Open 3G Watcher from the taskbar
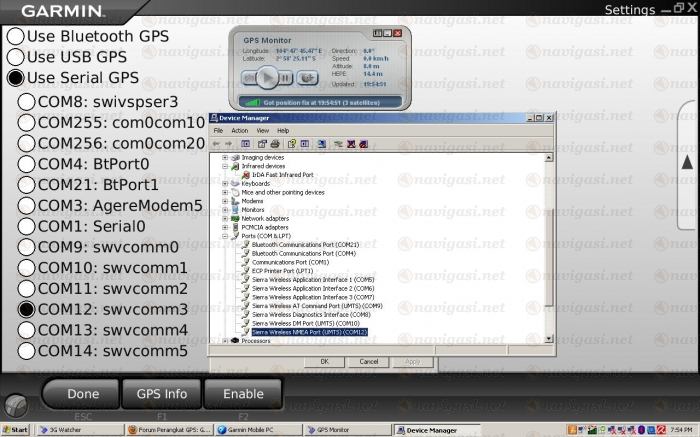Screen dimensions: 700x437 (x=58, y=429)
